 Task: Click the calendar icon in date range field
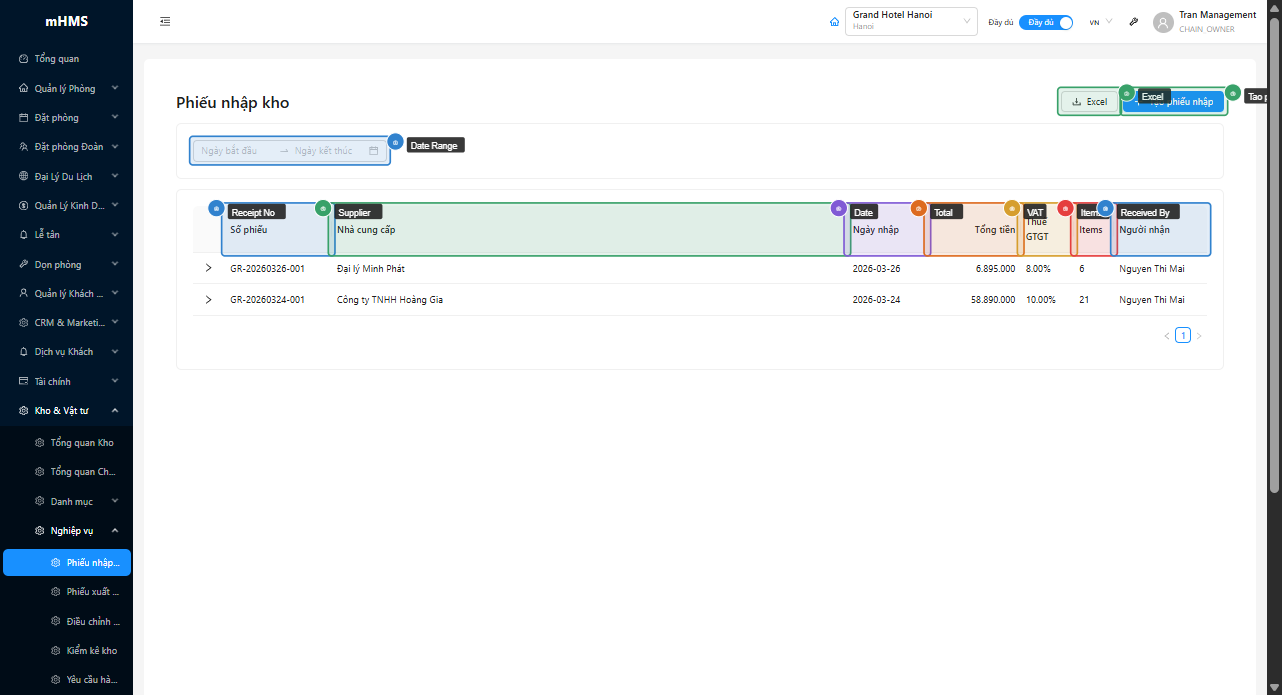pos(374,151)
